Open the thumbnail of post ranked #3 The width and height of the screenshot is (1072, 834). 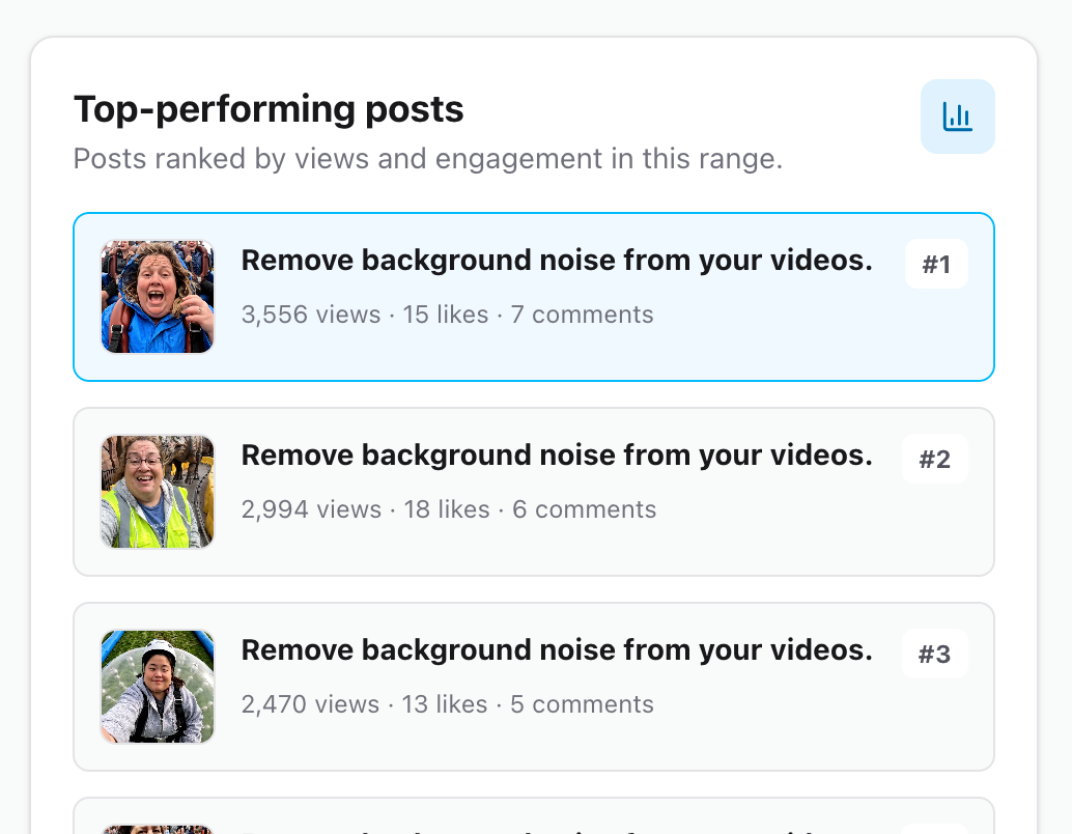158,686
